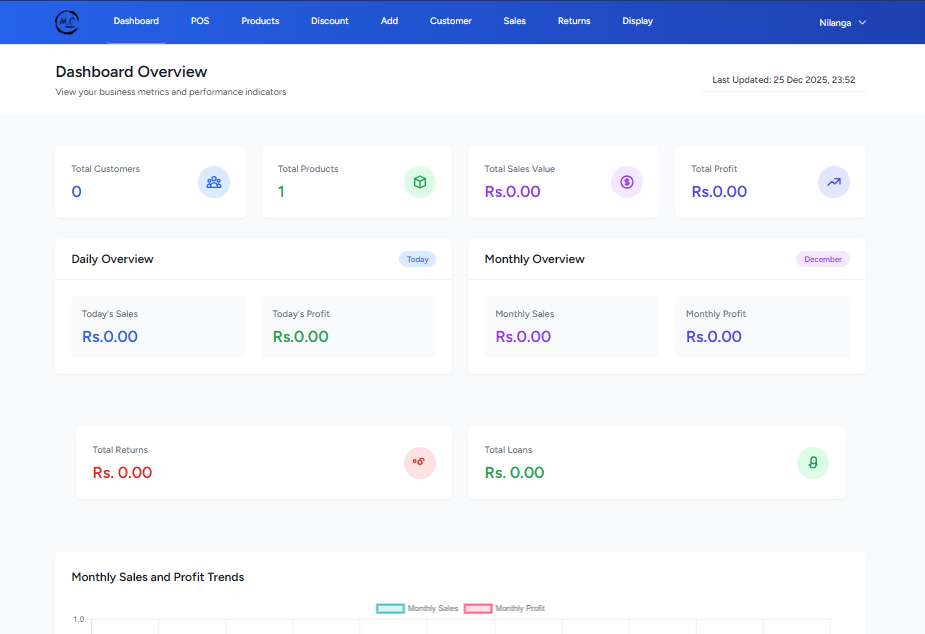925x634 pixels.
Task: Click the shop logo in the navbar
Action: pos(67,22)
